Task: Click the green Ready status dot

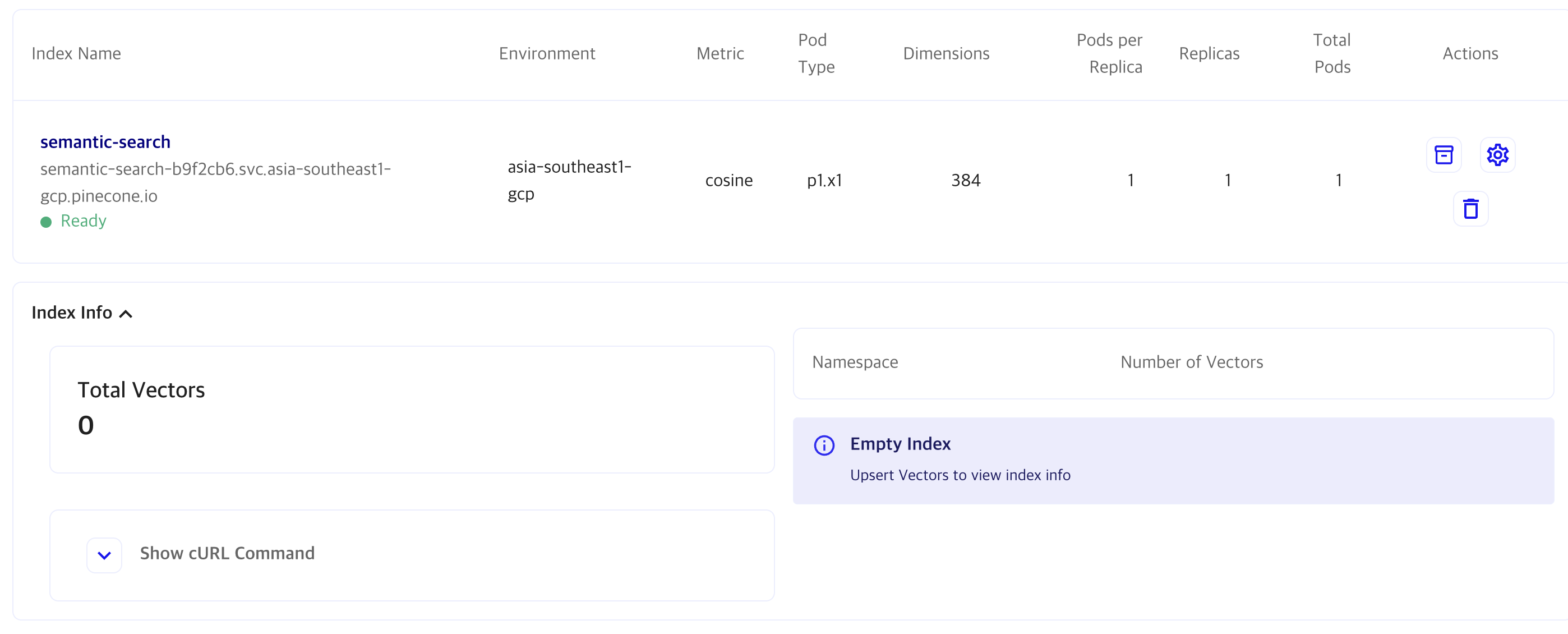Action: 45,222
